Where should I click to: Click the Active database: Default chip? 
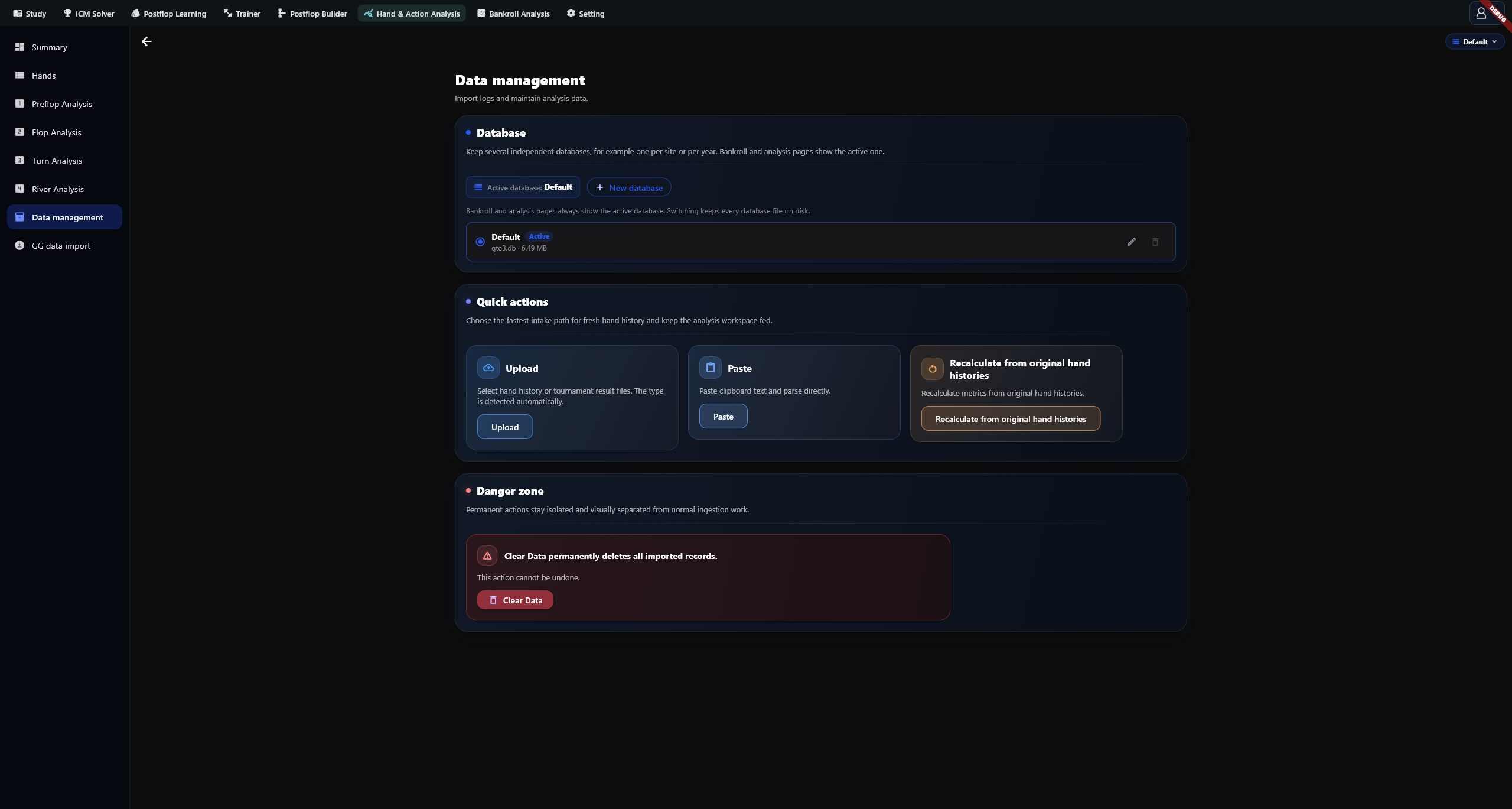click(x=523, y=187)
